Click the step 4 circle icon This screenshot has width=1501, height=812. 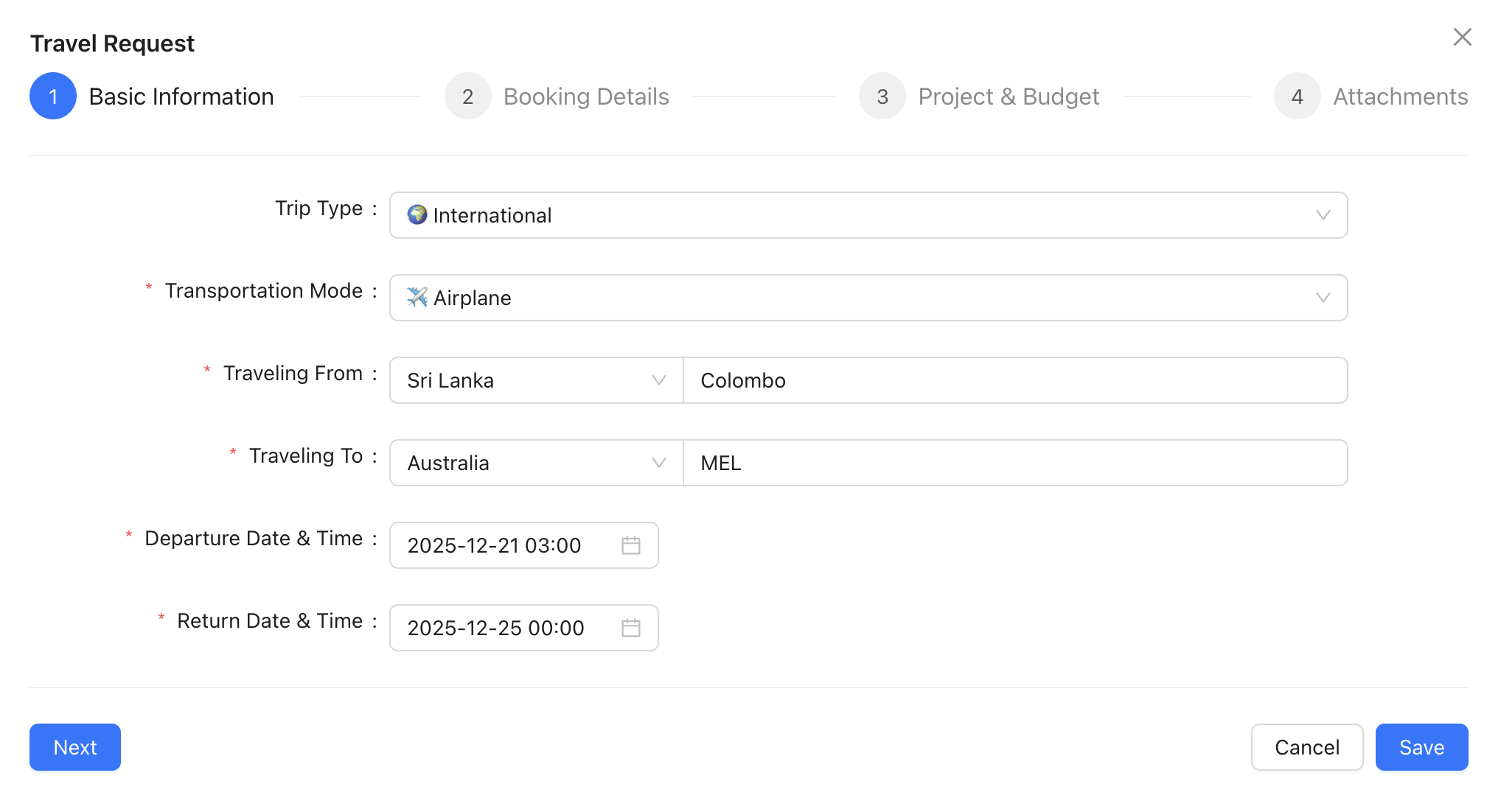pyautogui.click(x=1297, y=97)
